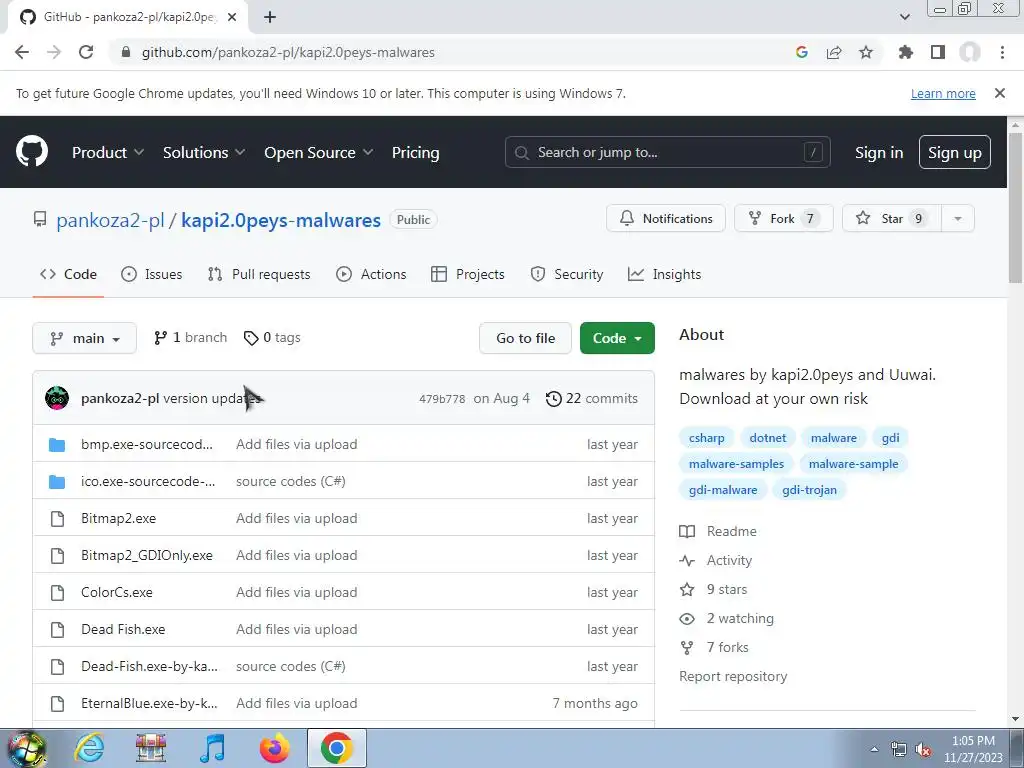Open the Insights tab
This screenshot has width=1024, height=768.
tap(664, 274)
